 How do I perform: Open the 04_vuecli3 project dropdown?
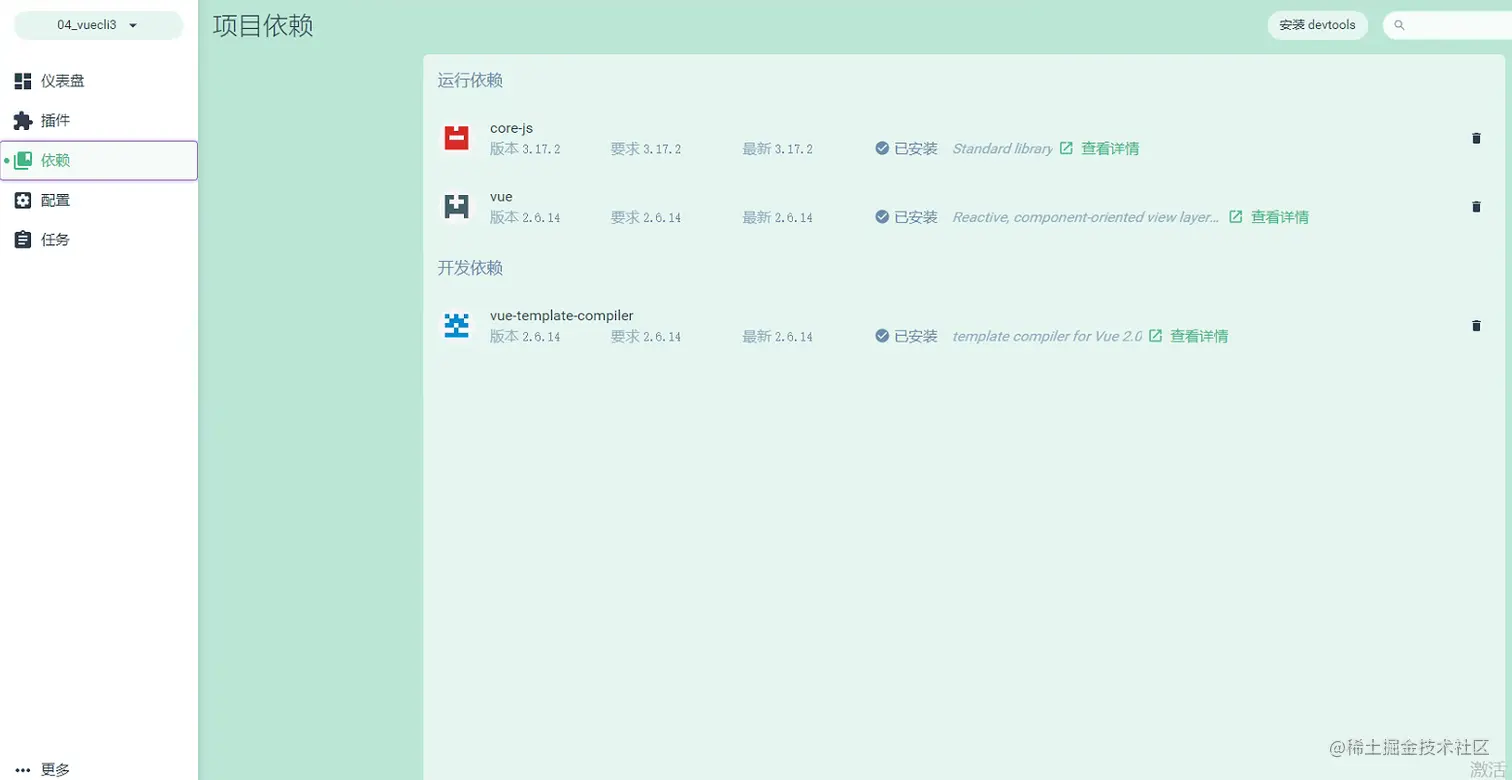[98, 25]
